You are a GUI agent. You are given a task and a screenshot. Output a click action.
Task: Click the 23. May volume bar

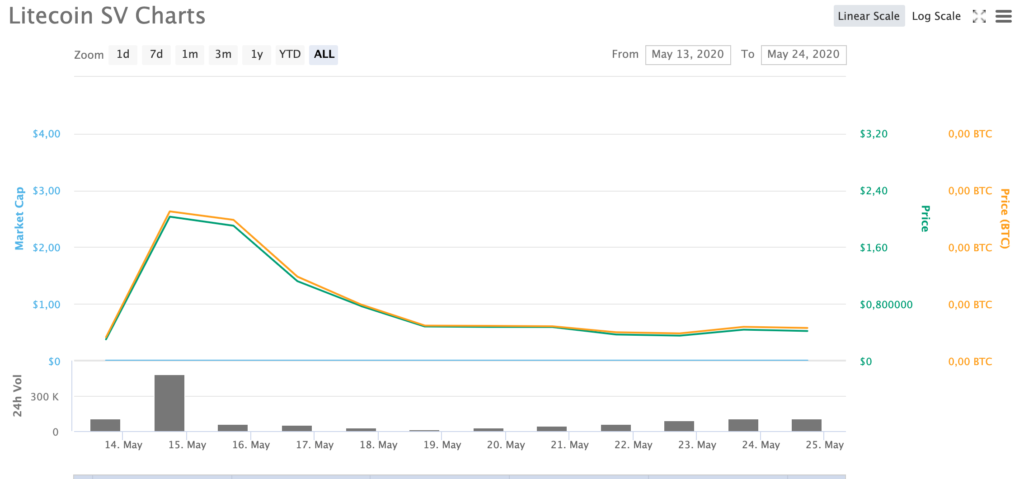click(679, 426)
